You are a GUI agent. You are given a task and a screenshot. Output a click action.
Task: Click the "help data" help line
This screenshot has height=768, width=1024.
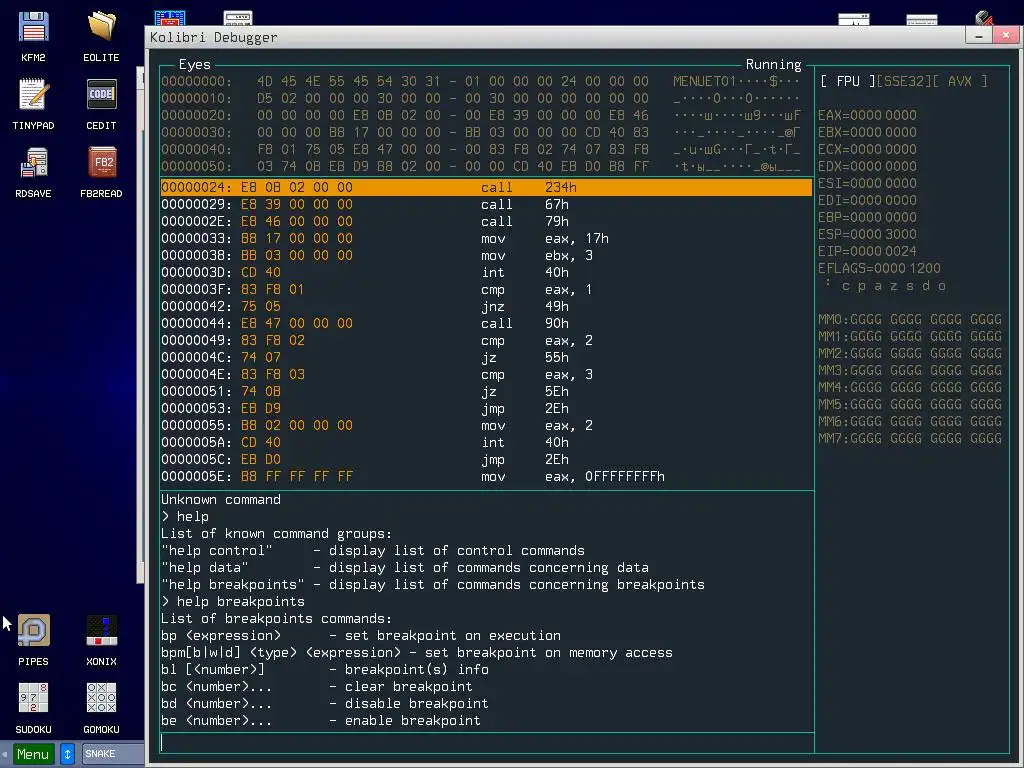click(405, 568)
